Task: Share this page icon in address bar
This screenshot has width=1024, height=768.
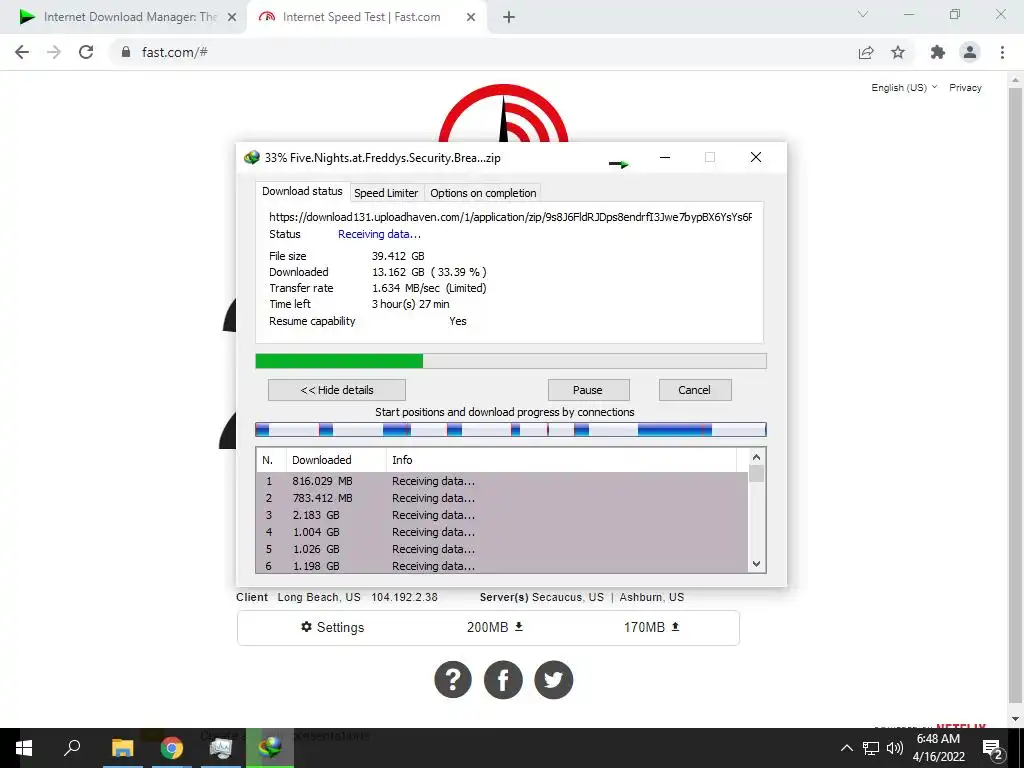Action: (x=866, y=52)
